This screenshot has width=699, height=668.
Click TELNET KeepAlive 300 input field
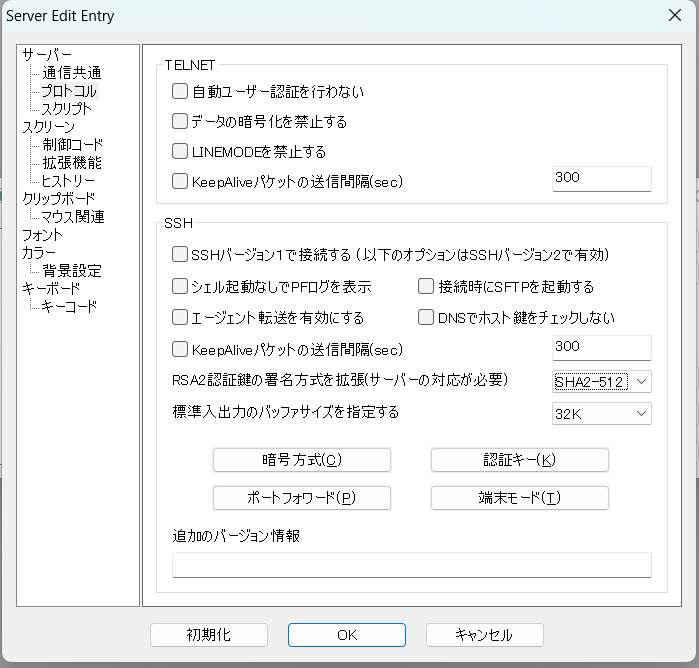[601, 179]
